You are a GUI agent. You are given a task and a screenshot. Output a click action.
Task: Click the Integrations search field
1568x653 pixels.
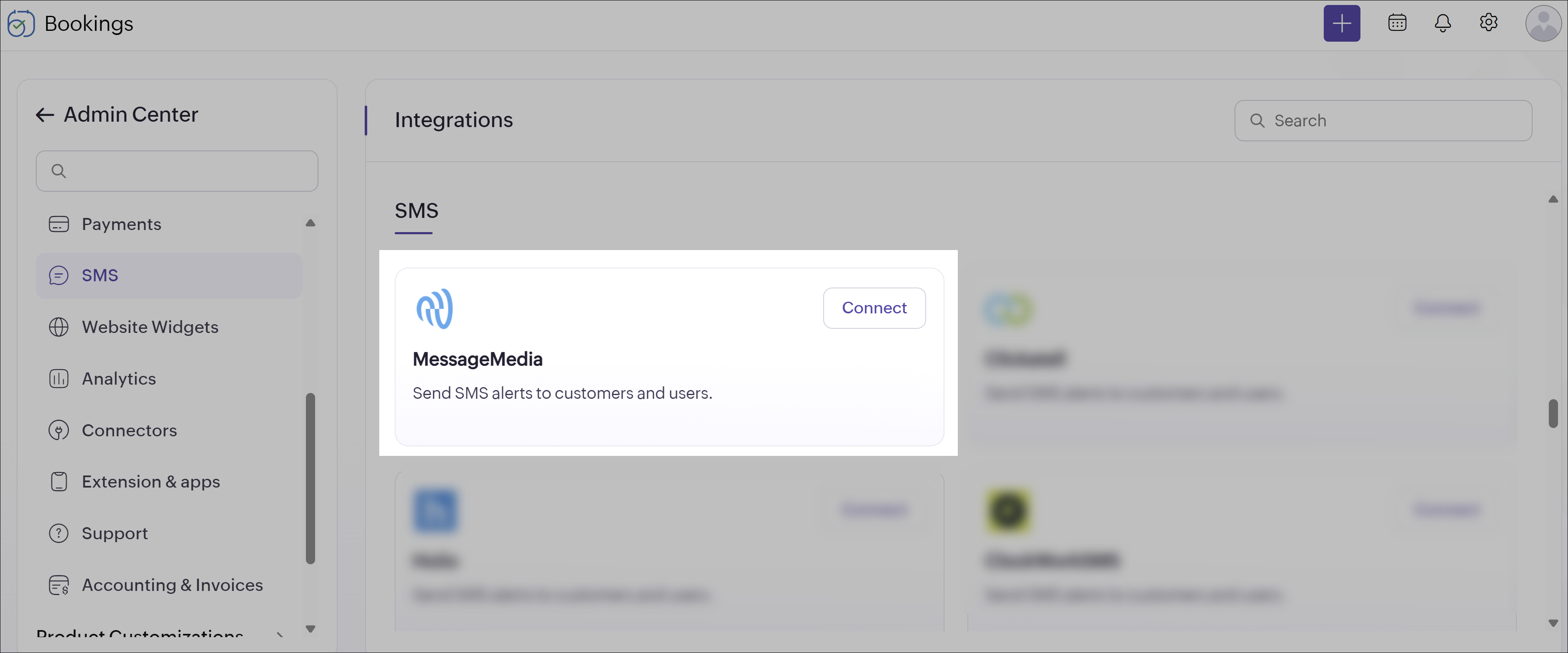pos(1383,120)
